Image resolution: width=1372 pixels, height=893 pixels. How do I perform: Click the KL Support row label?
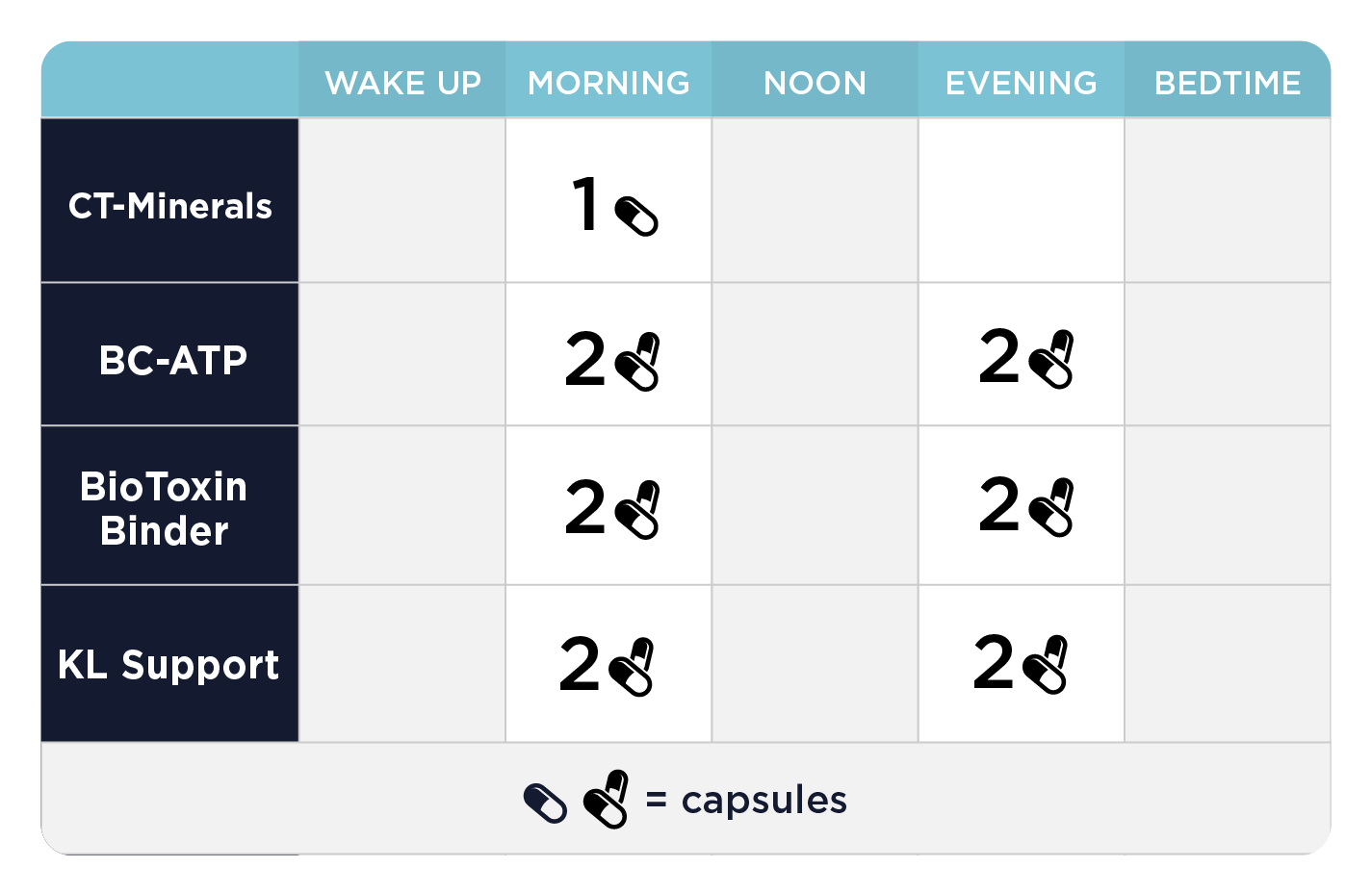click(168, 665)
